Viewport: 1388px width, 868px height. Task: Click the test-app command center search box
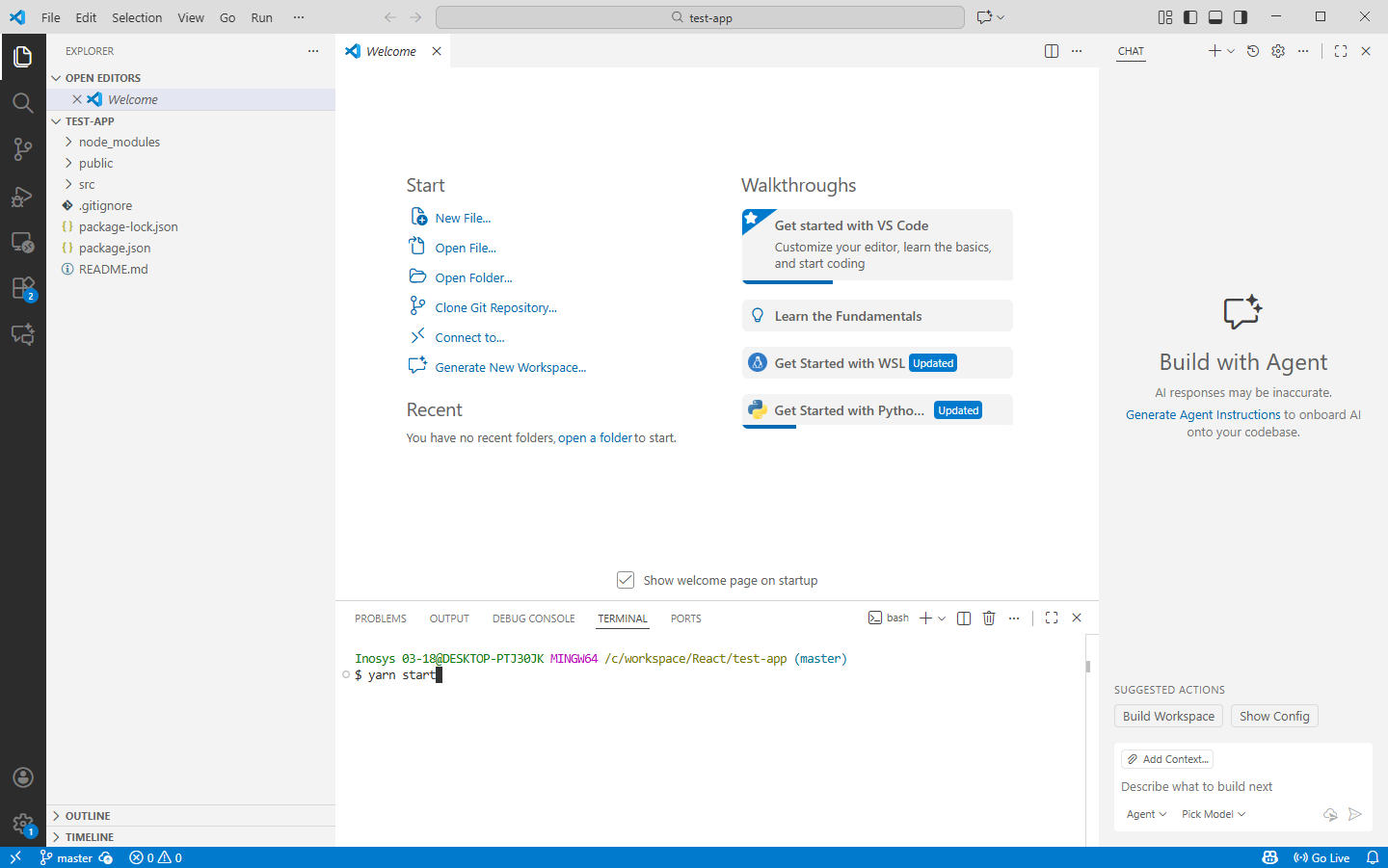[x=700, y=17]
